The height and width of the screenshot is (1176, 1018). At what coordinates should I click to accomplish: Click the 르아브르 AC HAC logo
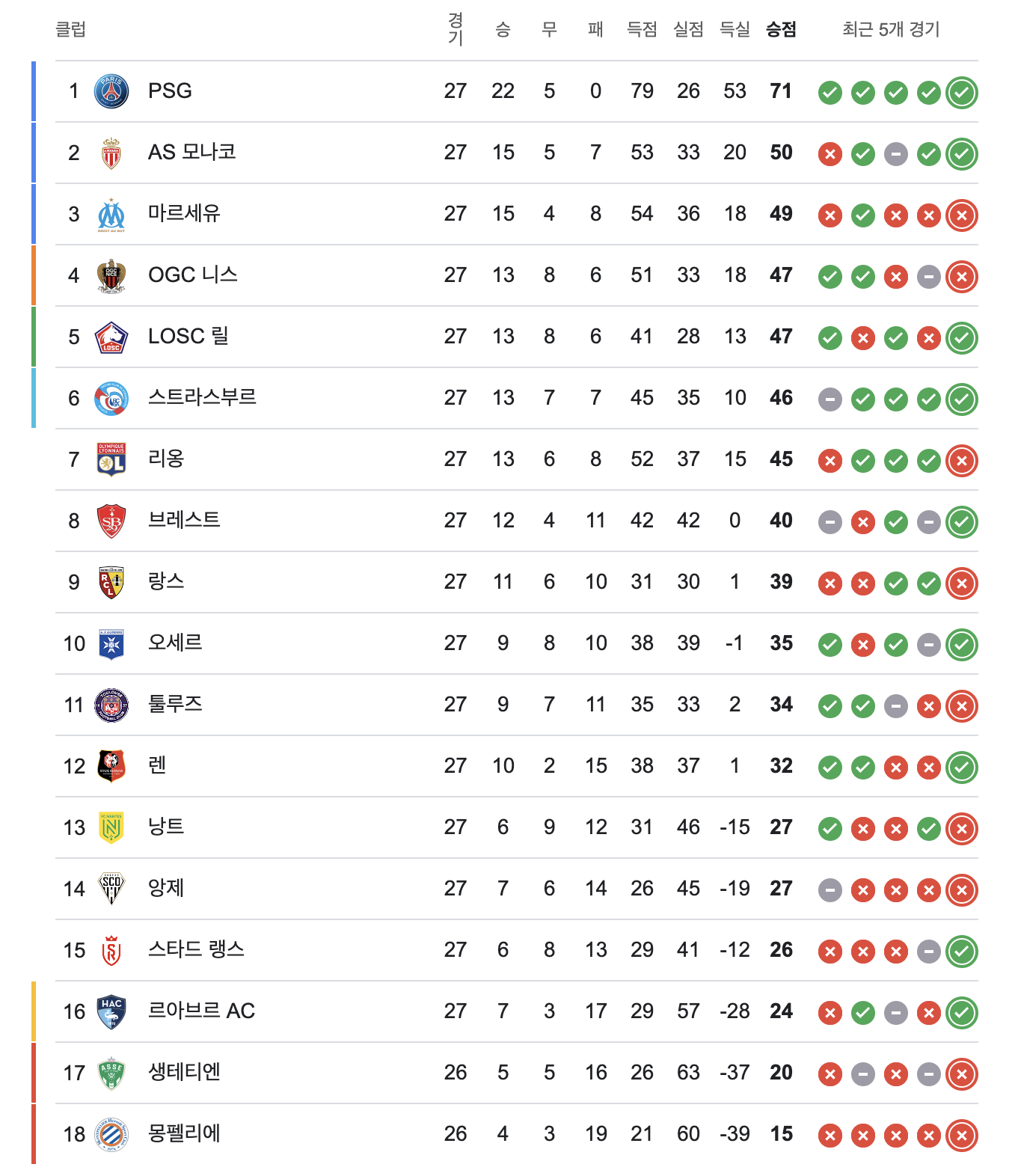[x=111, y=1011]
